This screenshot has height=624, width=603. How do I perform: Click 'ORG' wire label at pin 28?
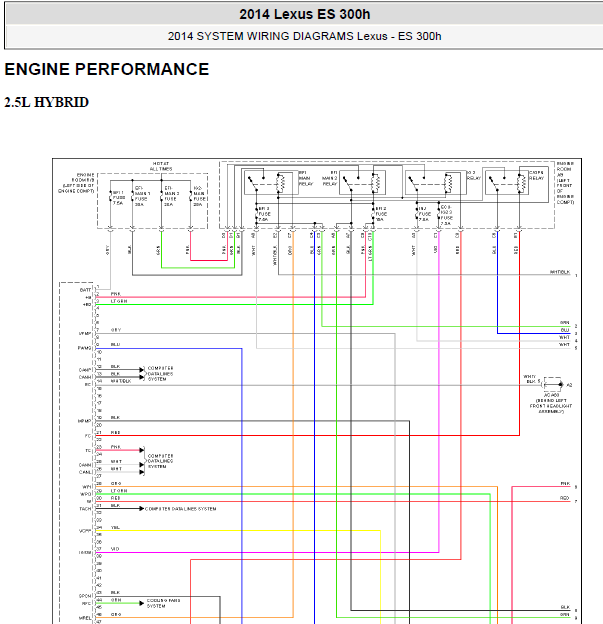click(116, 483)
